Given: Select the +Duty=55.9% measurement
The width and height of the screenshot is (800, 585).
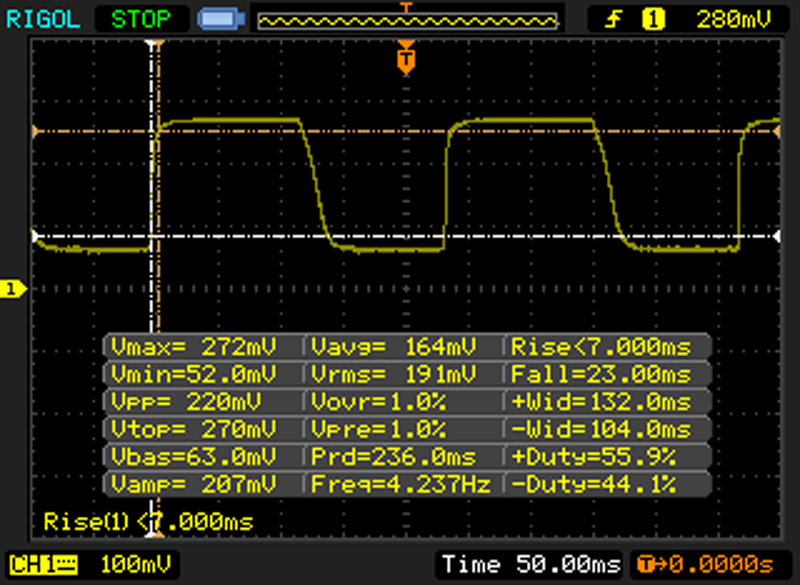Looking at the screenshot, I should point(609,458).
